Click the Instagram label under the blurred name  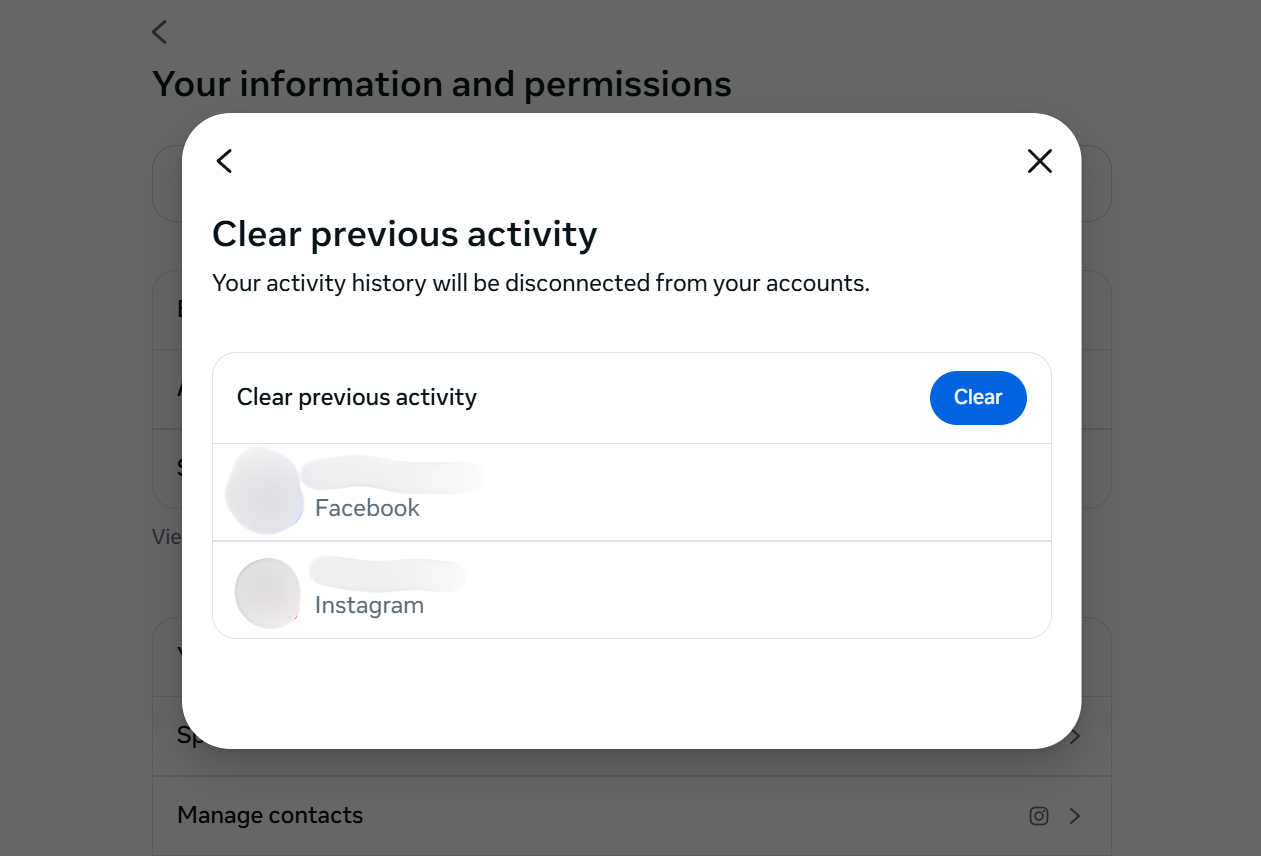(x=369, y=605)
